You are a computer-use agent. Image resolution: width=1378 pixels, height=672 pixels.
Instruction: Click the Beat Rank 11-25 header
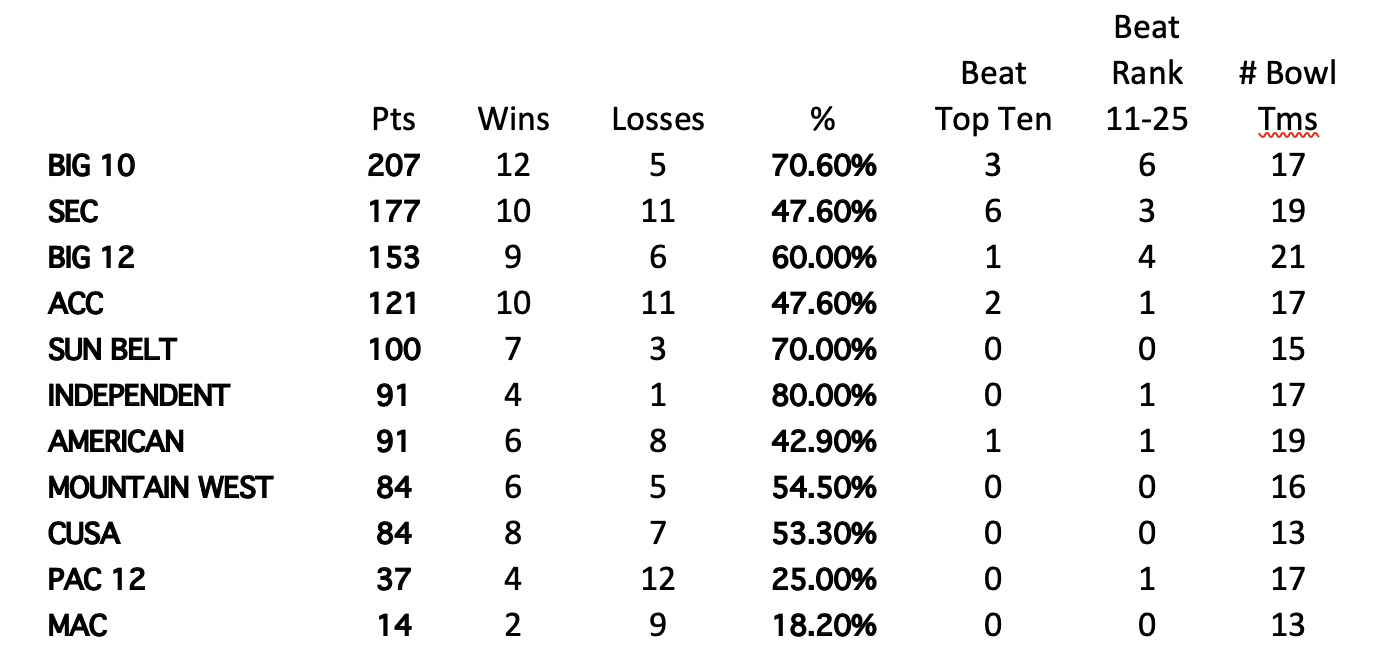(1147, 75)
